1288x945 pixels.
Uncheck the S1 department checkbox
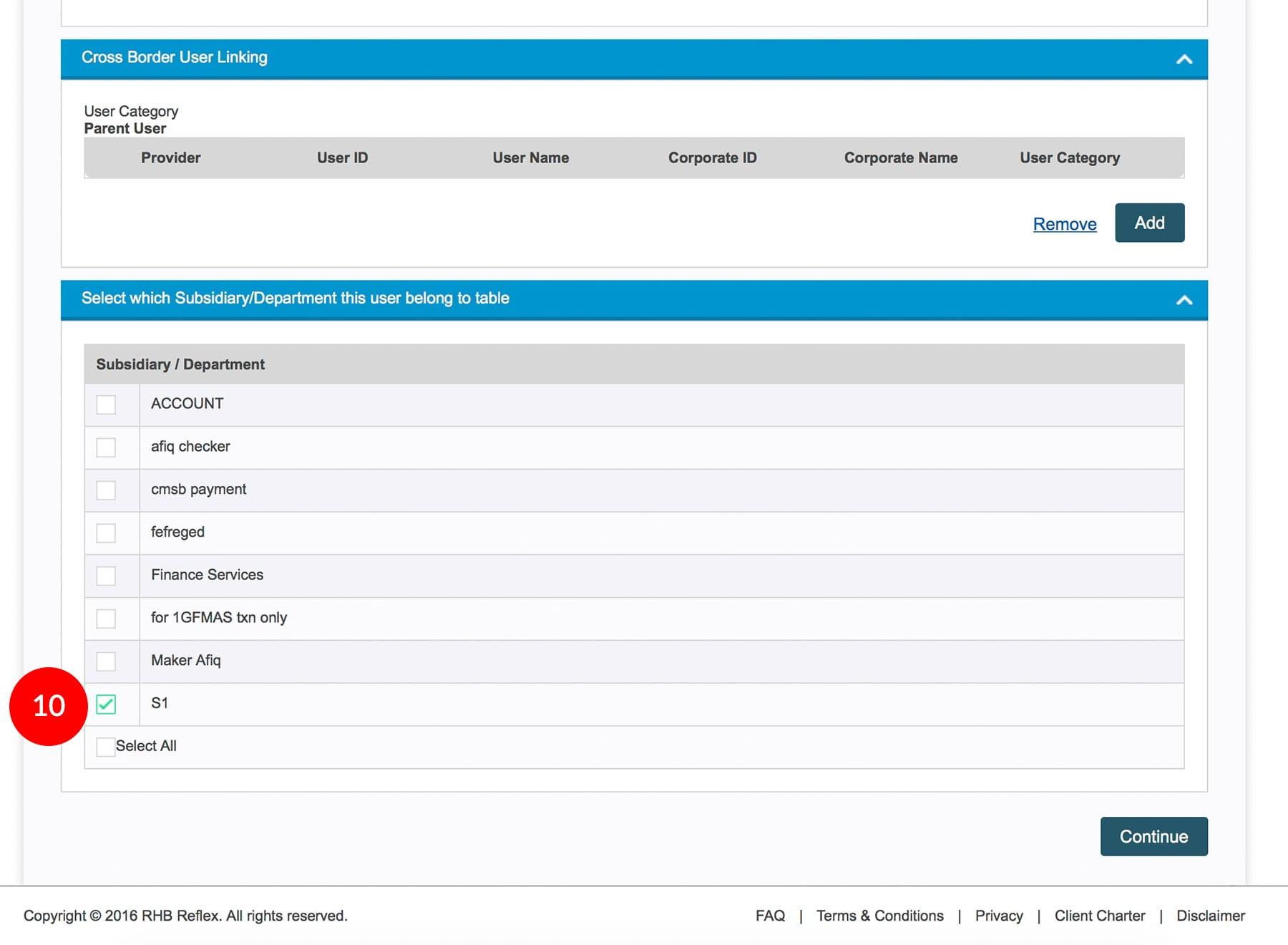pyautogui.click(x=106, y=704)
